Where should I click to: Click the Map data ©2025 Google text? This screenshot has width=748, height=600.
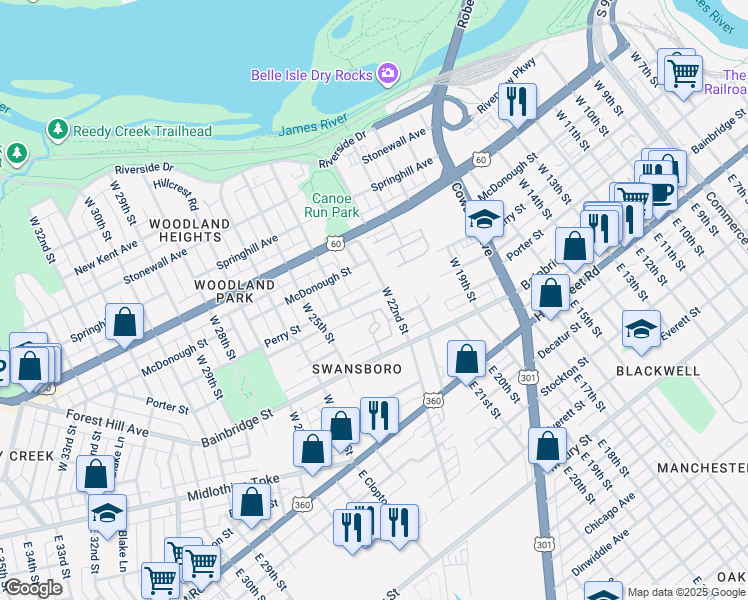click(686, 592)
